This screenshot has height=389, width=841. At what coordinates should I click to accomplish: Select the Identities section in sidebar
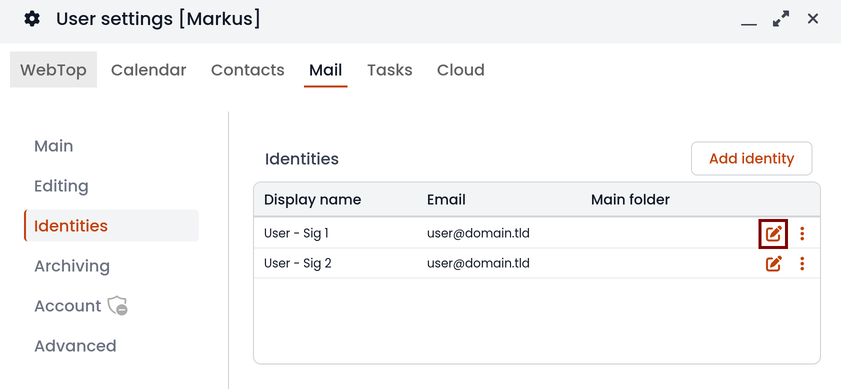[x=112, y=226]
